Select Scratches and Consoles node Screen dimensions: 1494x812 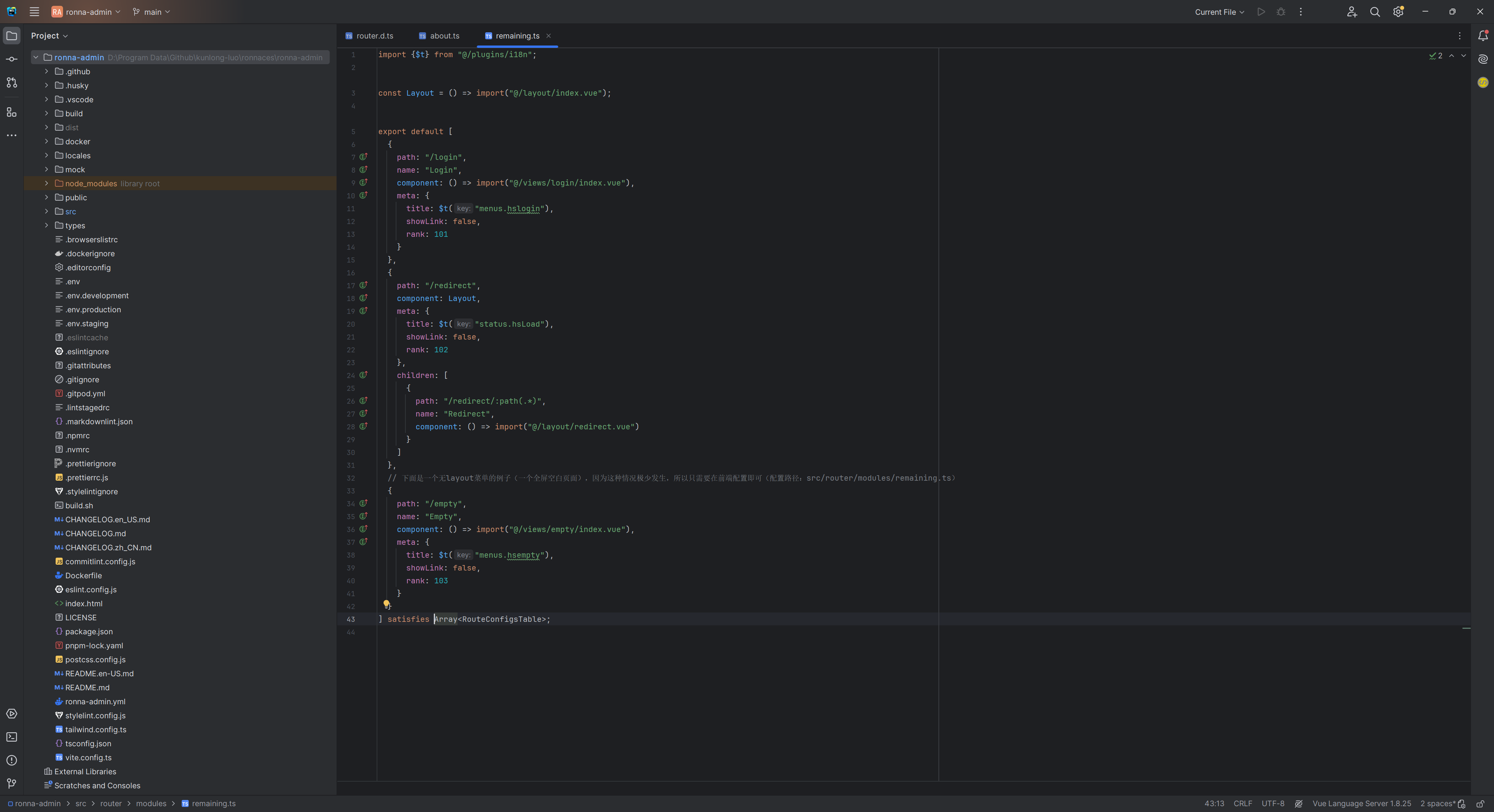(97, 785)
